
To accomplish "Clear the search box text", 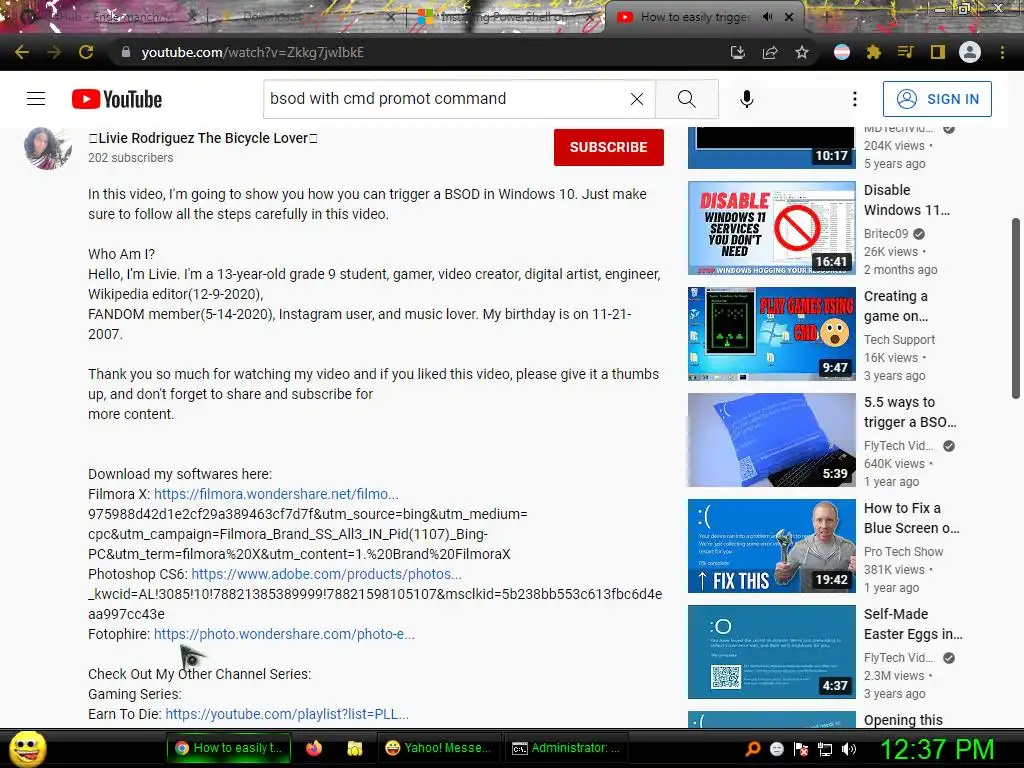I will click(637, 99).
